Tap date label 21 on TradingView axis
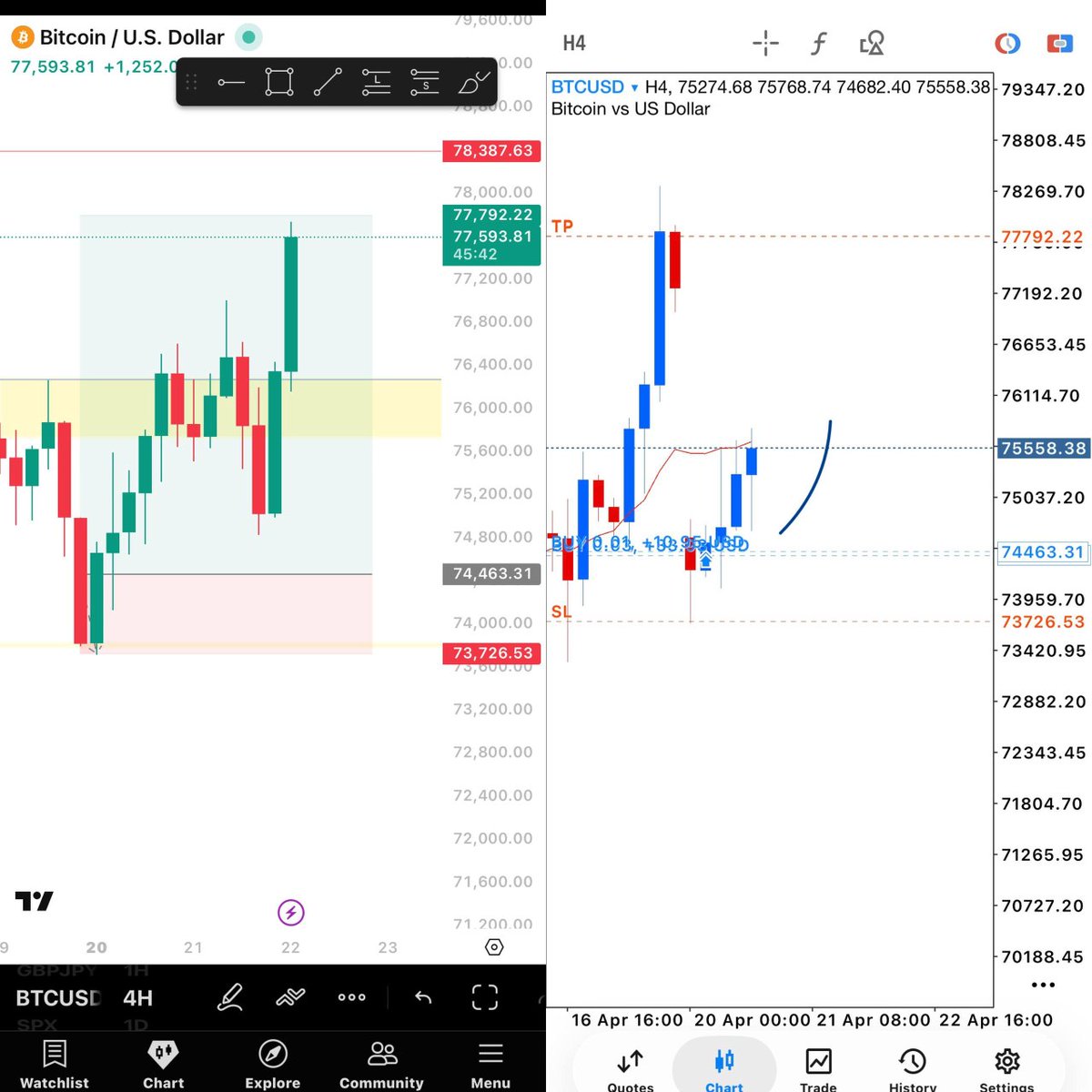The image size is (1092, 1092). click(193, 947)
